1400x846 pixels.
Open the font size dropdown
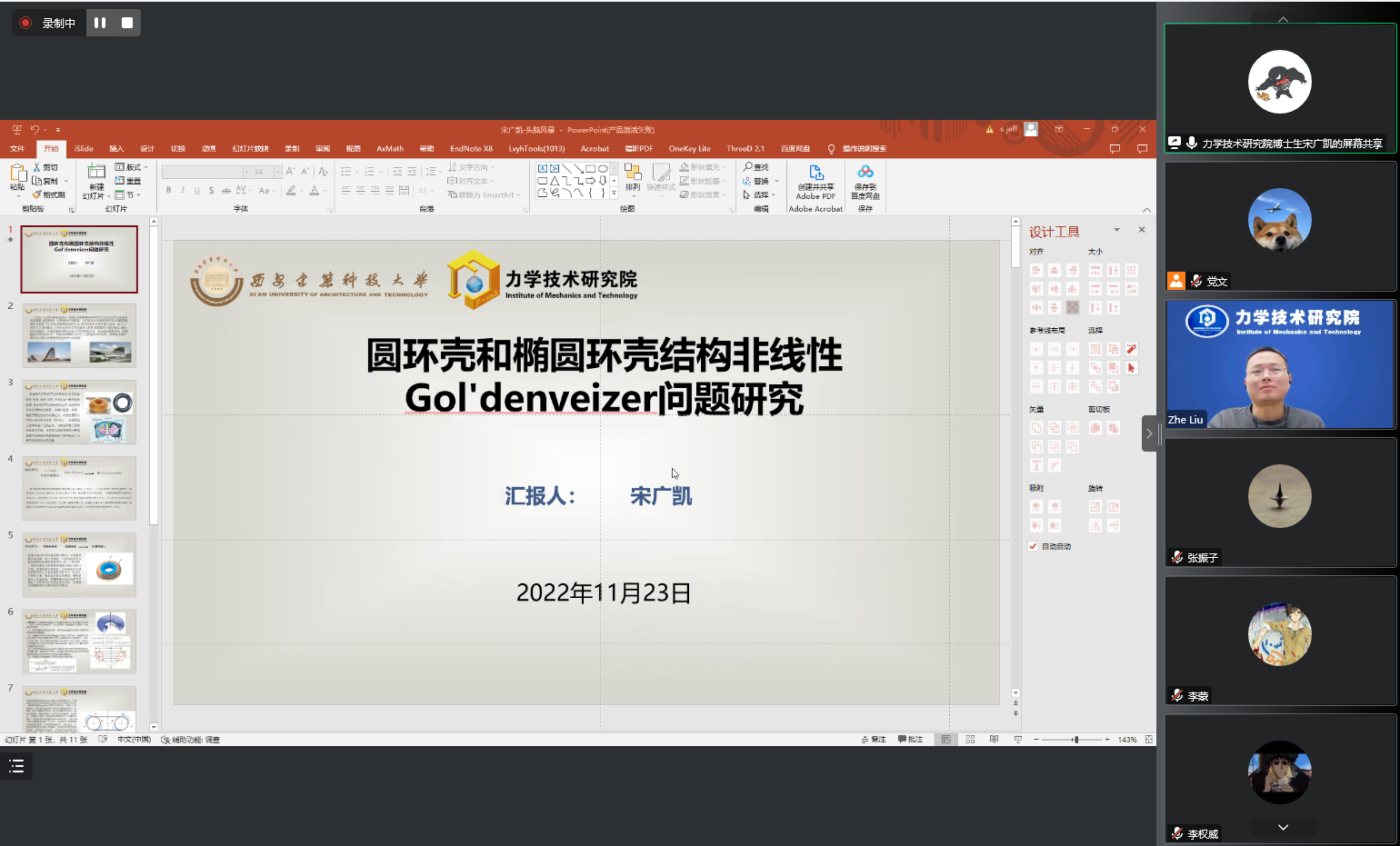pyautogui.click(x=277, y=172)
